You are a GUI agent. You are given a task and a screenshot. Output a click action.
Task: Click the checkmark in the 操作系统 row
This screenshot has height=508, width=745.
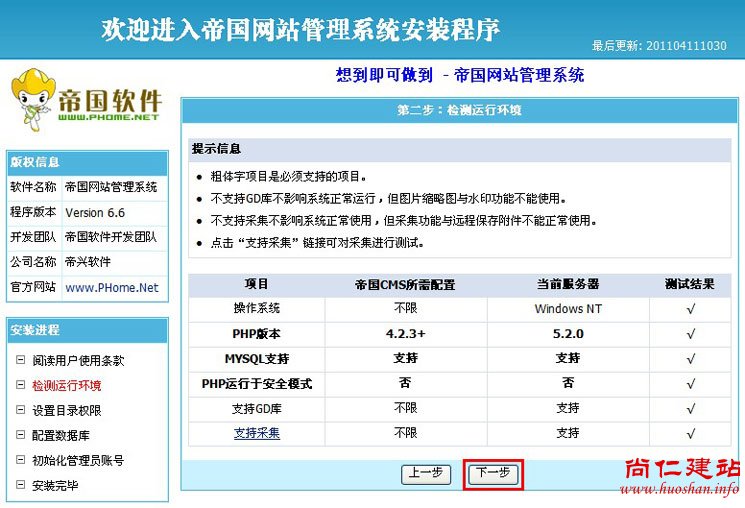click(x=690, y=309)
